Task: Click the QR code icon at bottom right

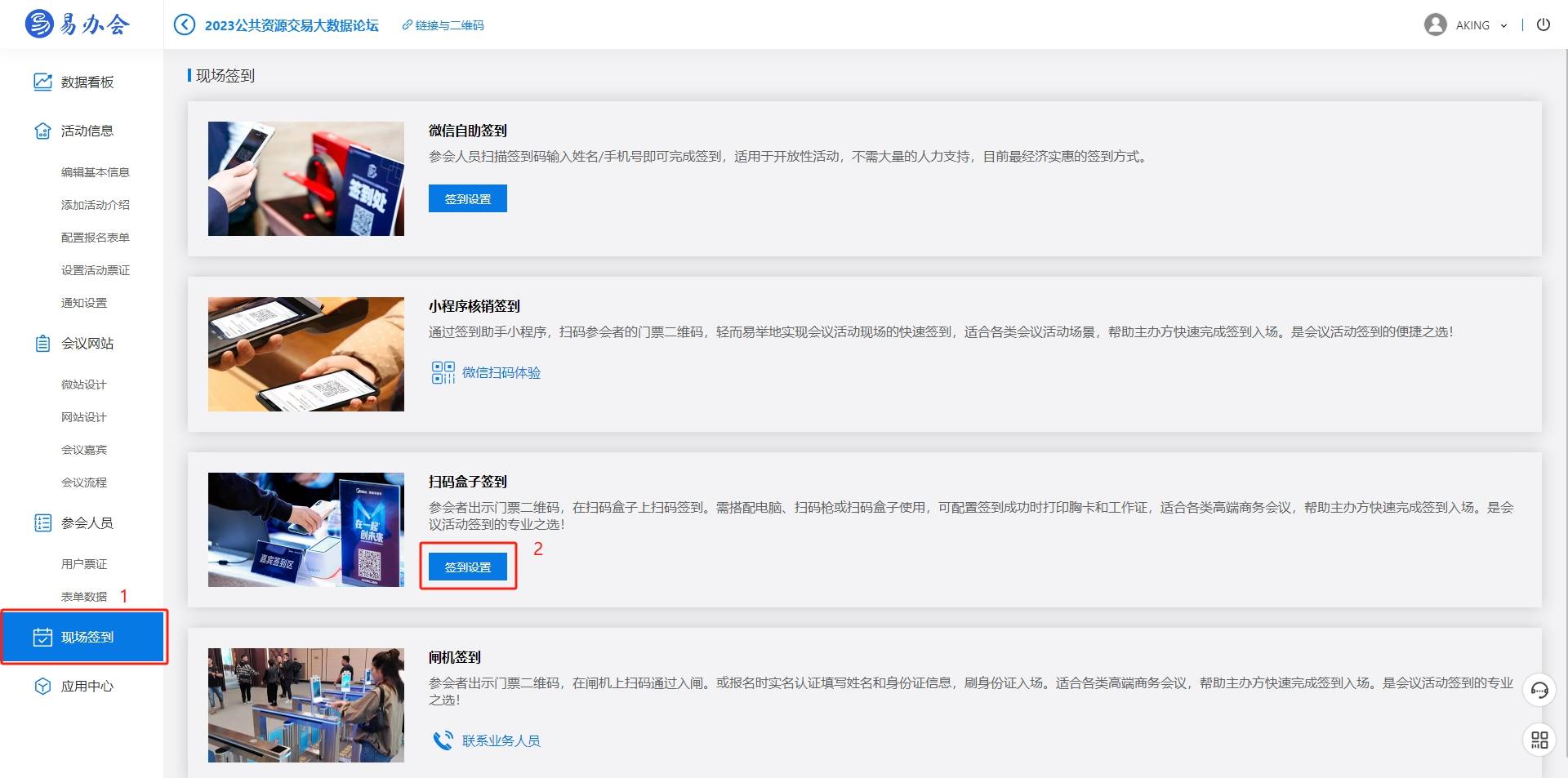Action: coord(1540,740)
